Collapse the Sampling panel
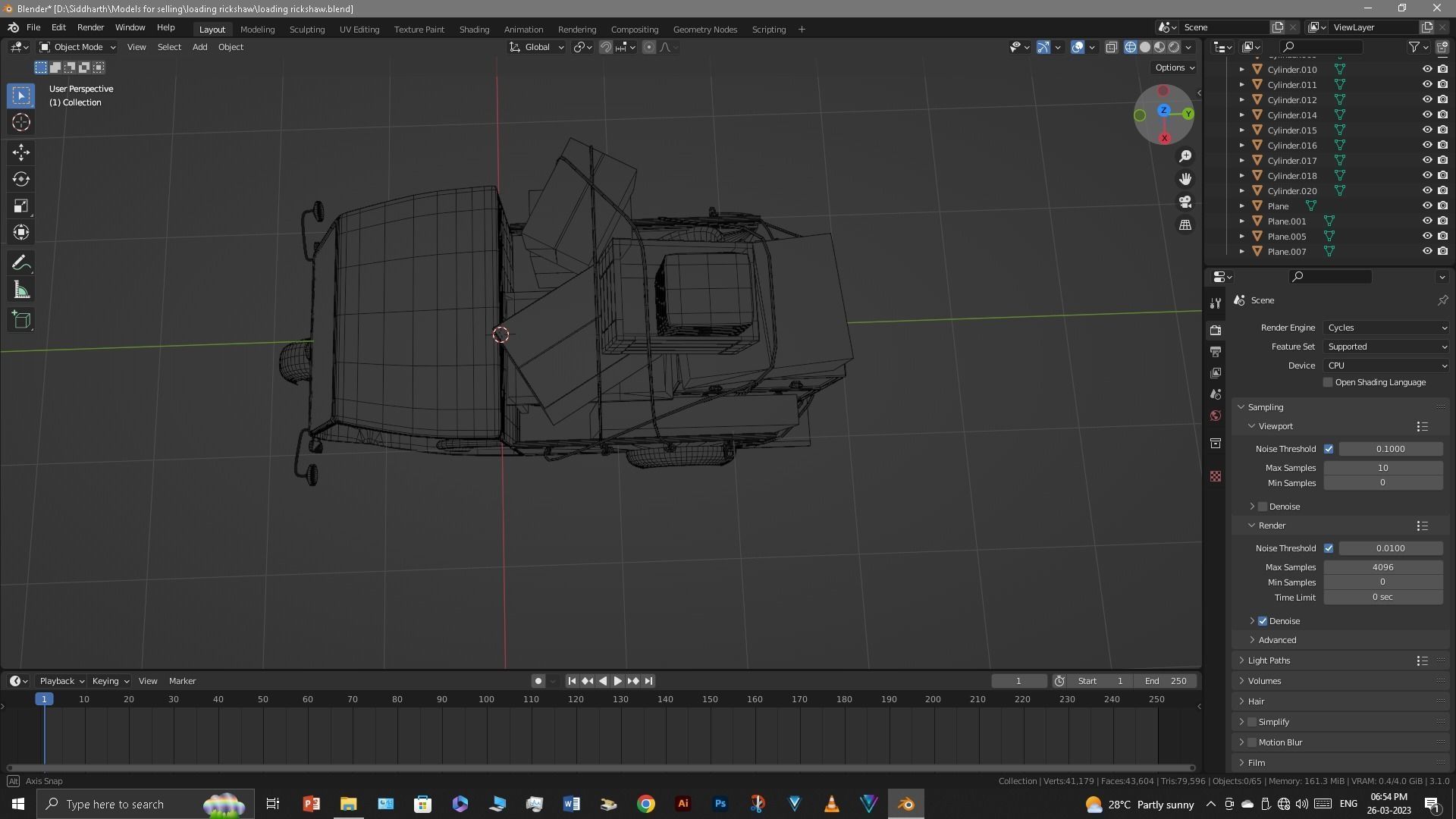 [x=1265, y=407]
